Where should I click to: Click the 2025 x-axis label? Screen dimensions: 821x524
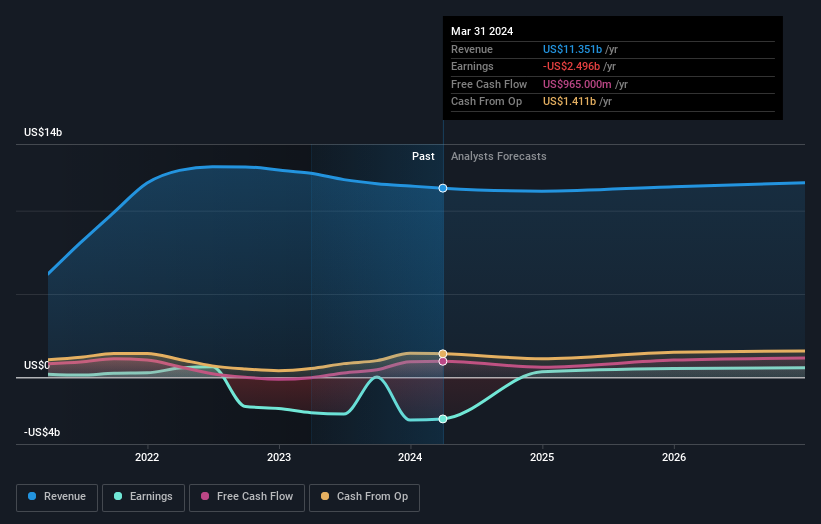pyautogui.click(x=542, y=458)
